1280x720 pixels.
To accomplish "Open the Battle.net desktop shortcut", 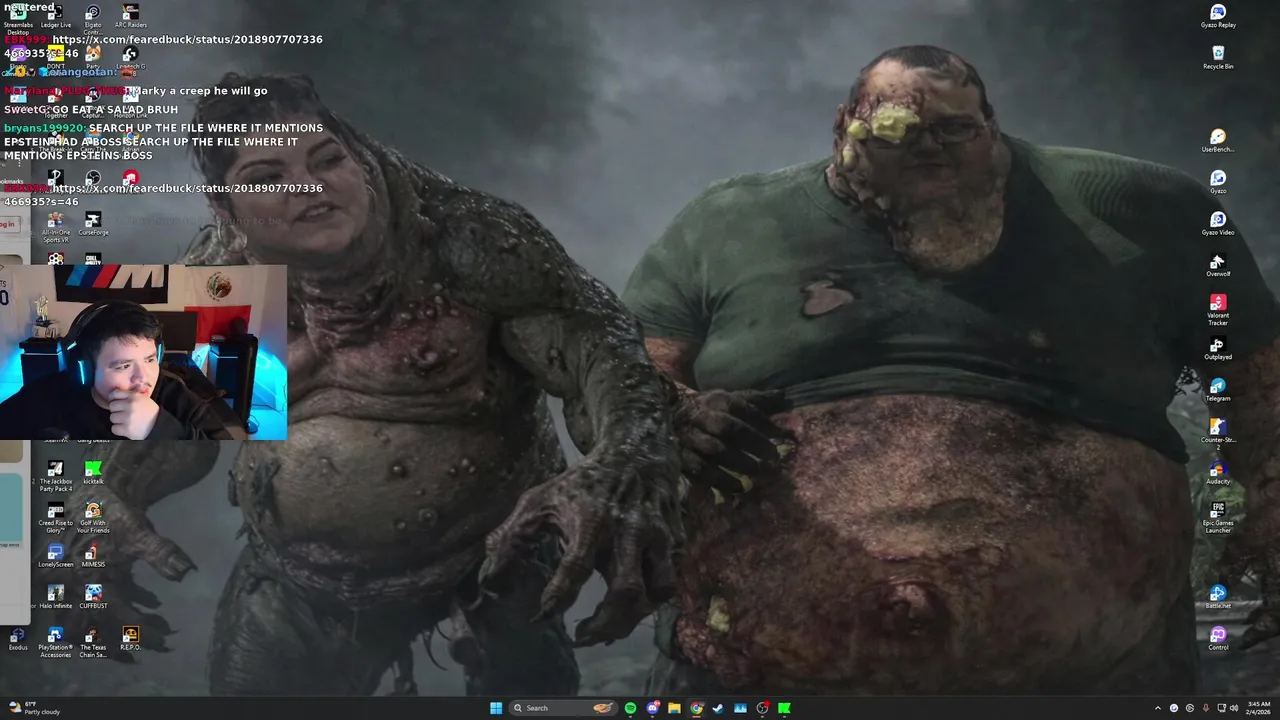I will pyautogui.click(x=1218, y=598).
